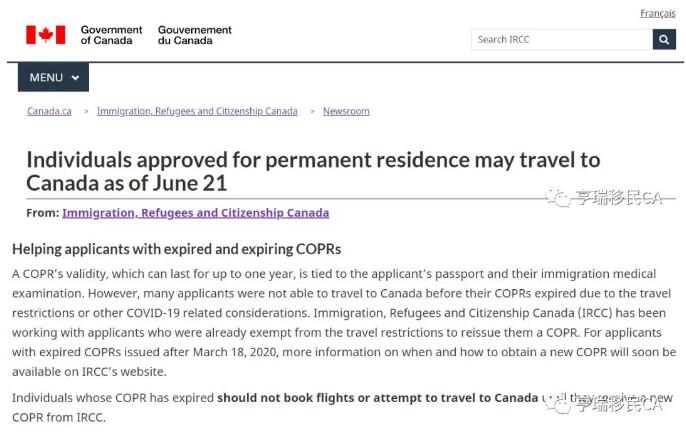
Task: Click the Gouvernement du Canada wordmark
Action: pos(195,35)
